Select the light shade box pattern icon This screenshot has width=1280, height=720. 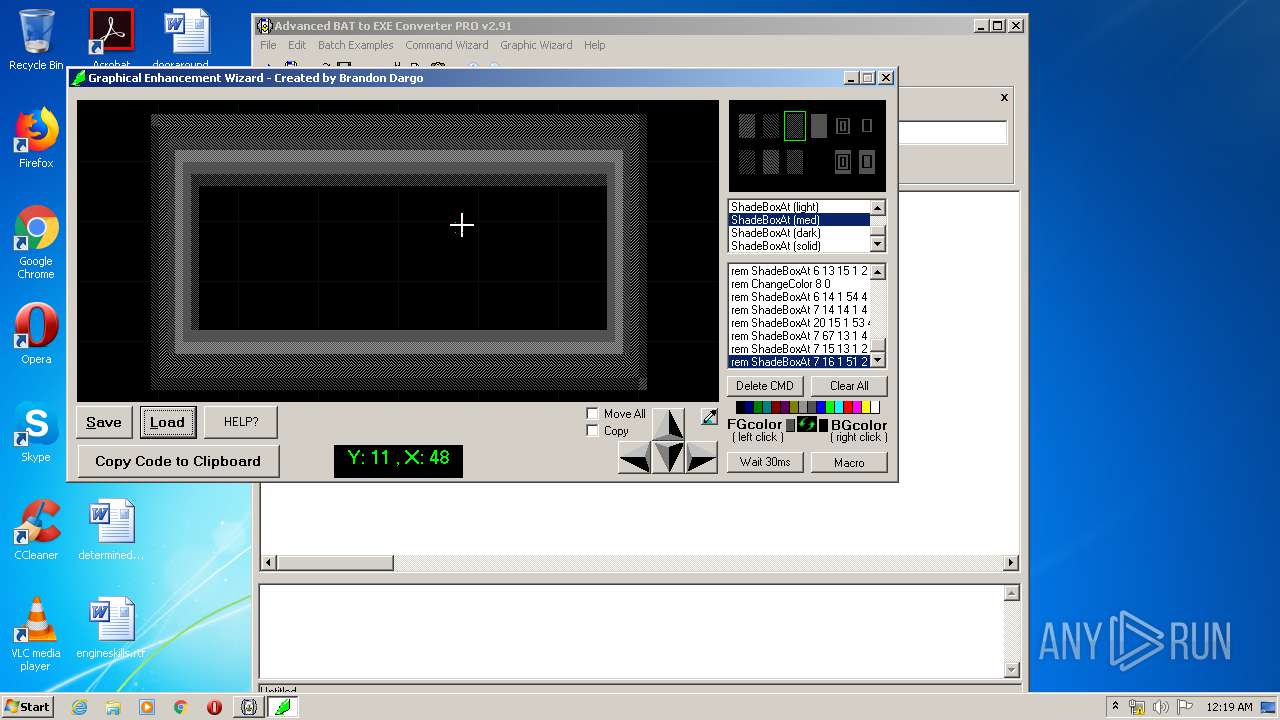(x=747, y=126)
